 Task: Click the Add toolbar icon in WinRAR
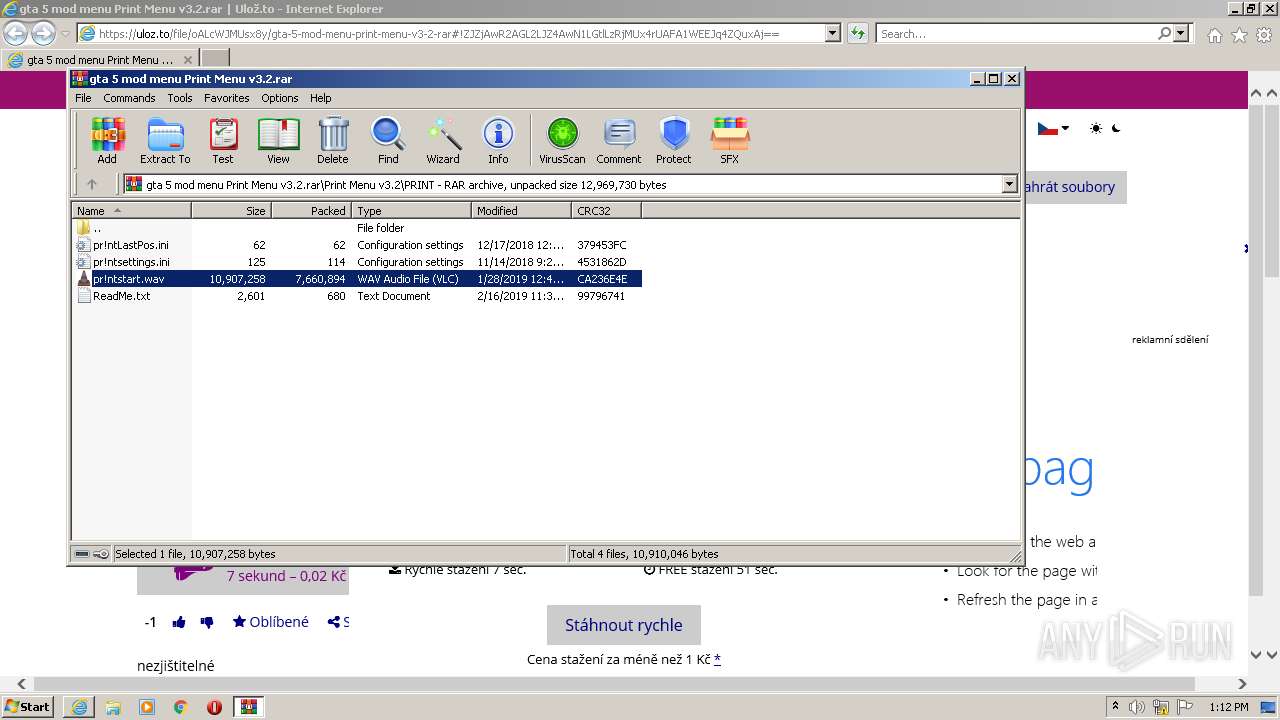(107, 141)
